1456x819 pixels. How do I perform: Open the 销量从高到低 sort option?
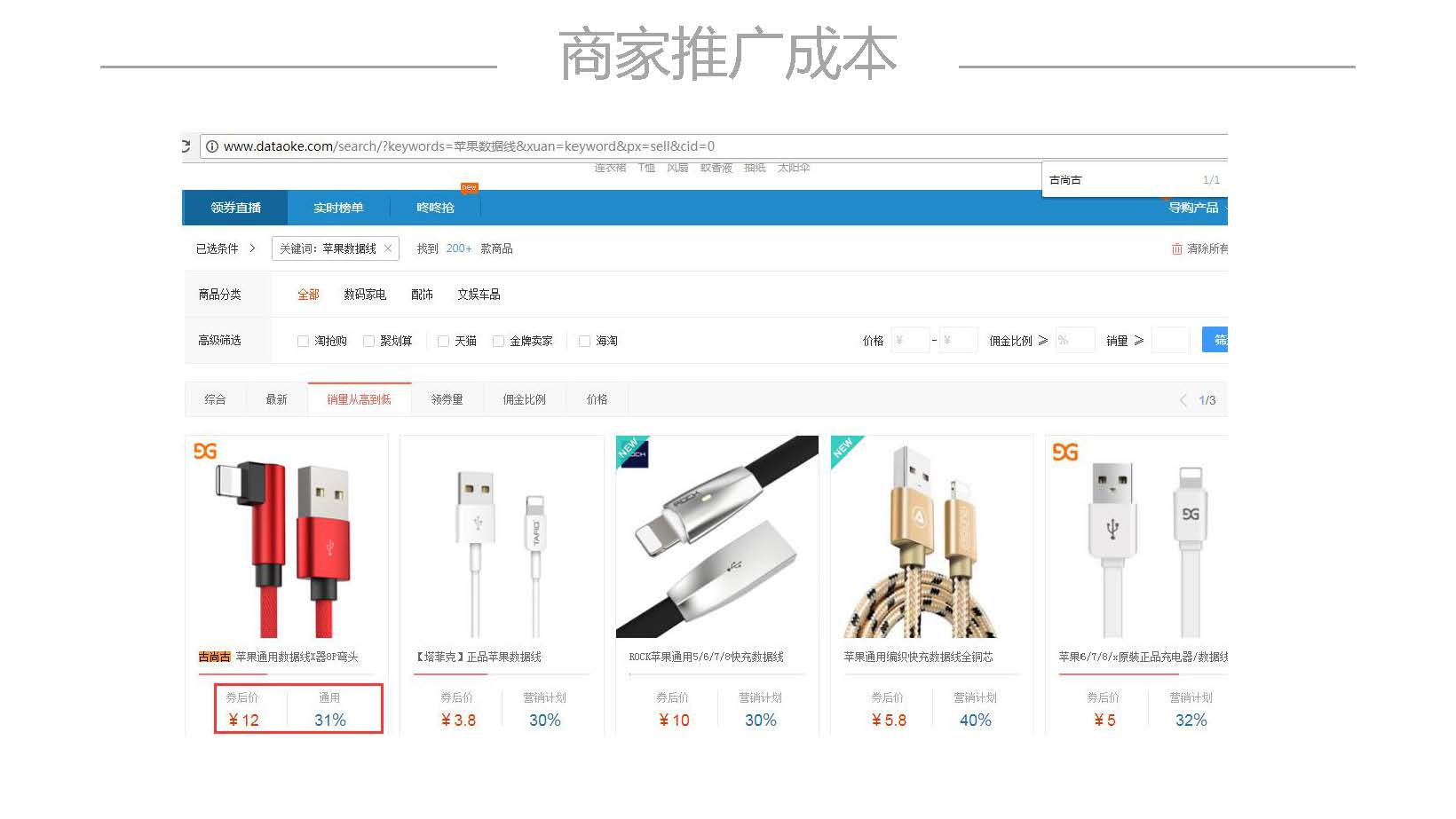pos(359,399)
